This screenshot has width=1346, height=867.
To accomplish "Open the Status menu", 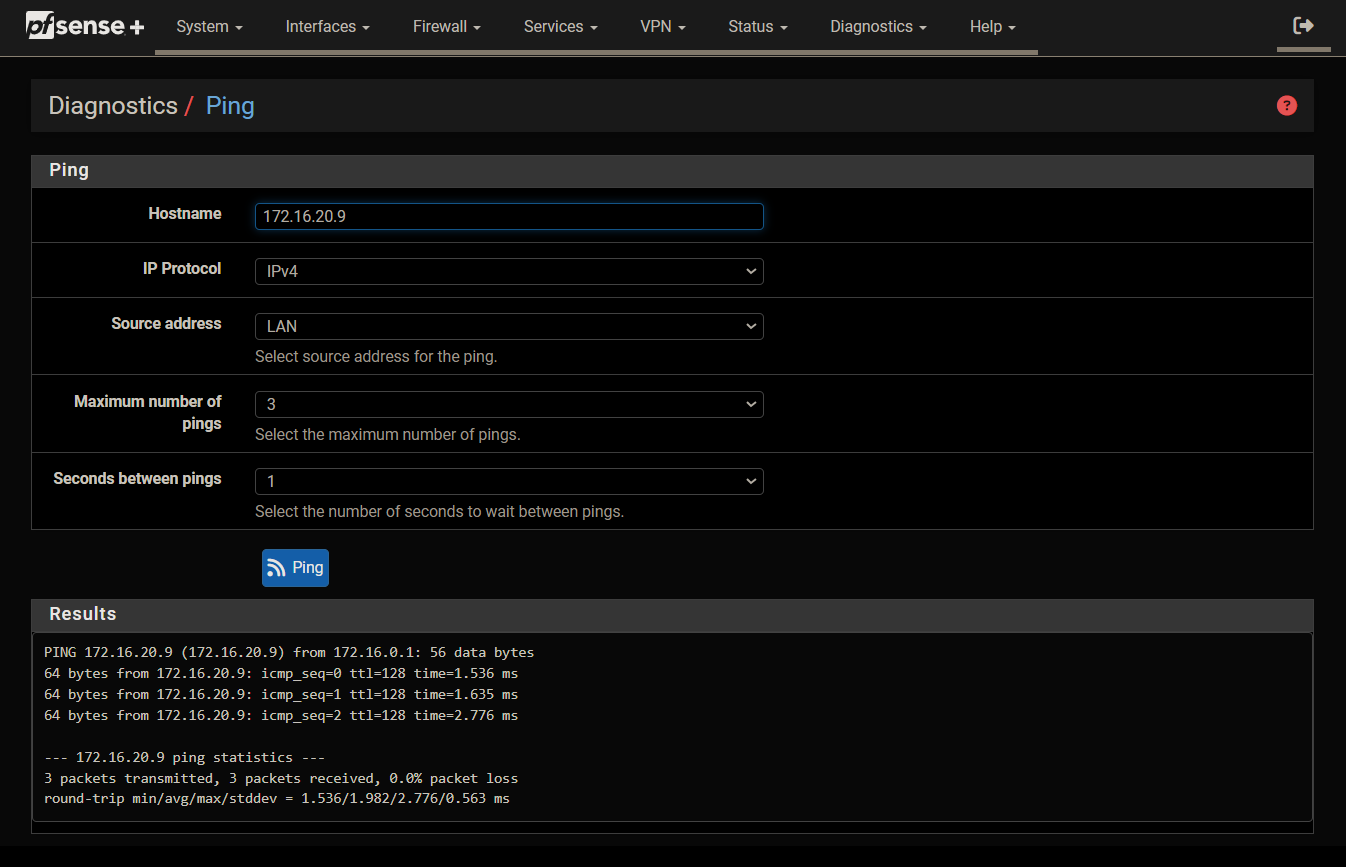I will [758, 27].
